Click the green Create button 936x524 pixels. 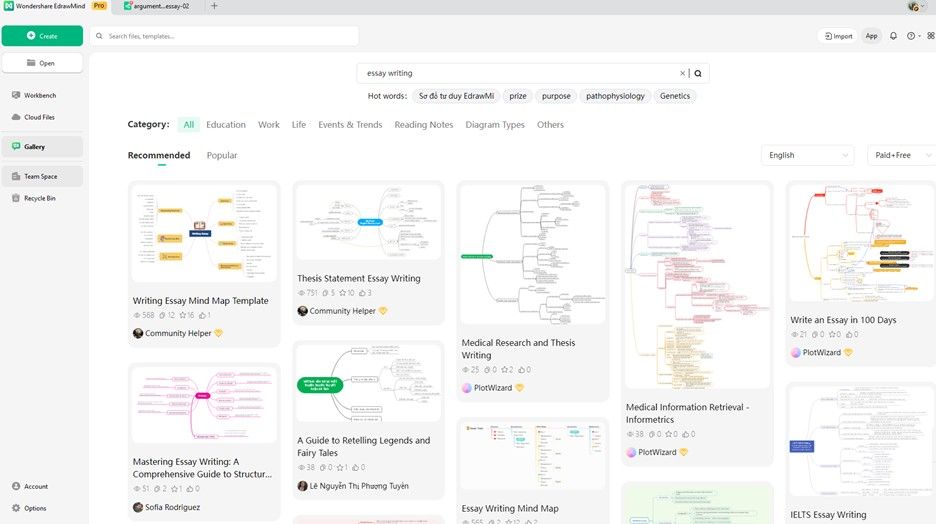[x=42, y=36]
